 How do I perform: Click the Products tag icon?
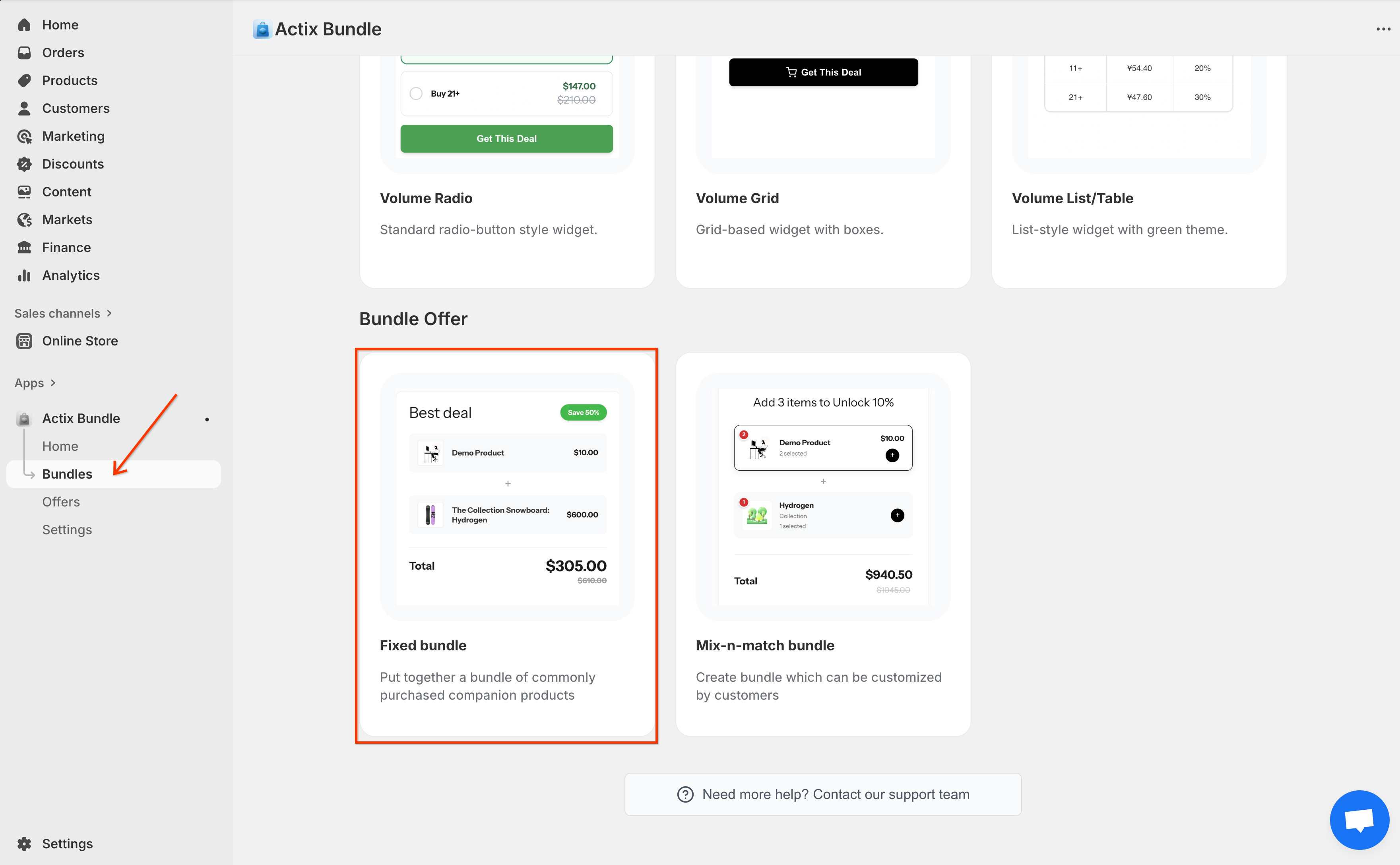[x=24, y=81]
